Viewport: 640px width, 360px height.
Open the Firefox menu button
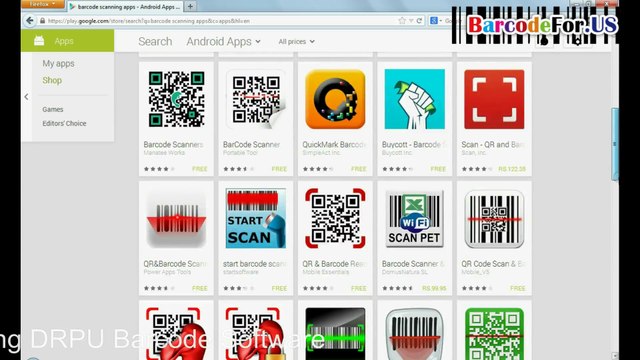point(42,4)
